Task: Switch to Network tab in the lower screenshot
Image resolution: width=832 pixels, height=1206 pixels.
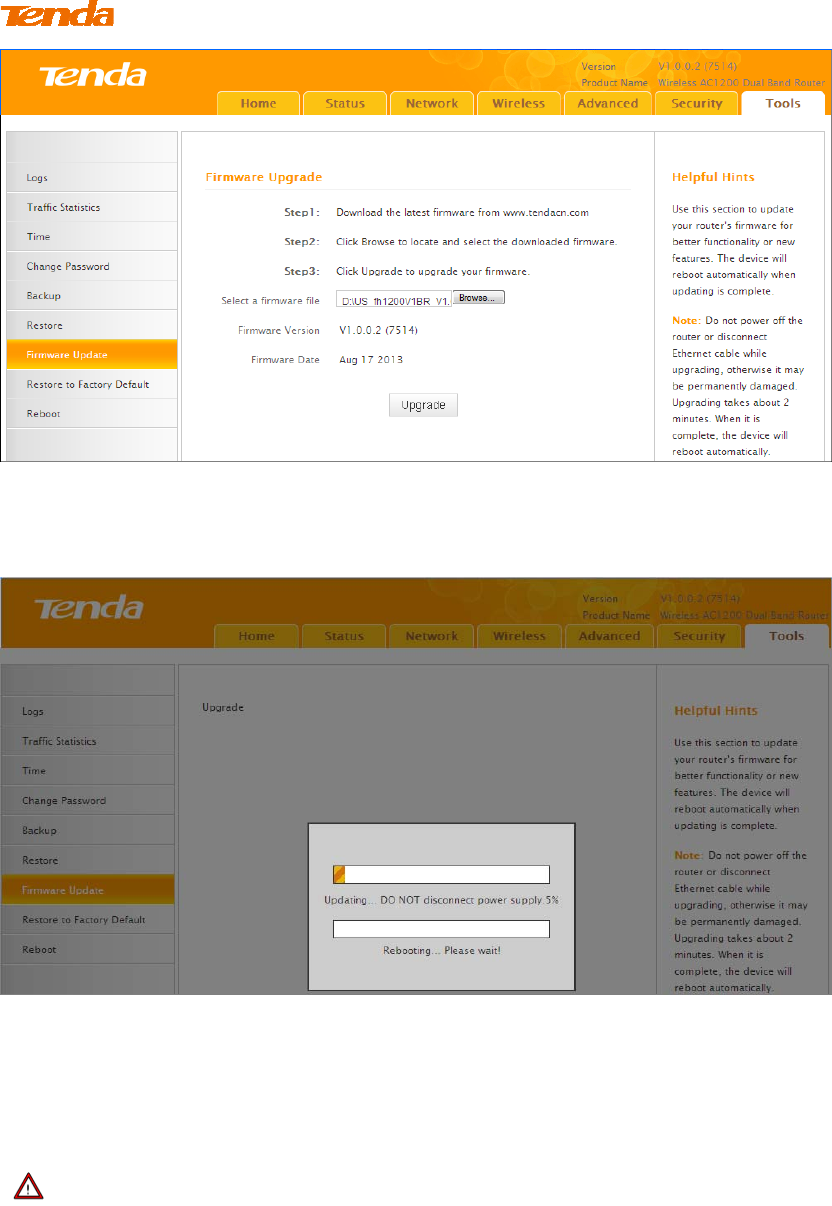Action: [x=432, y=636]
